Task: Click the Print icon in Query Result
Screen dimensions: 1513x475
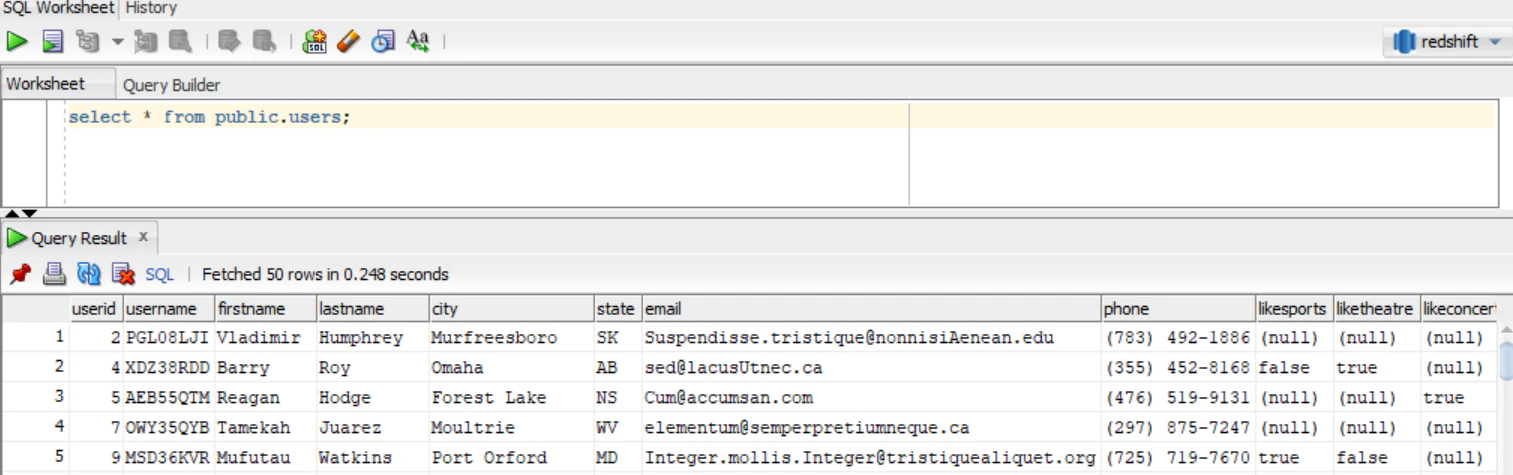Action: (54, 274)
